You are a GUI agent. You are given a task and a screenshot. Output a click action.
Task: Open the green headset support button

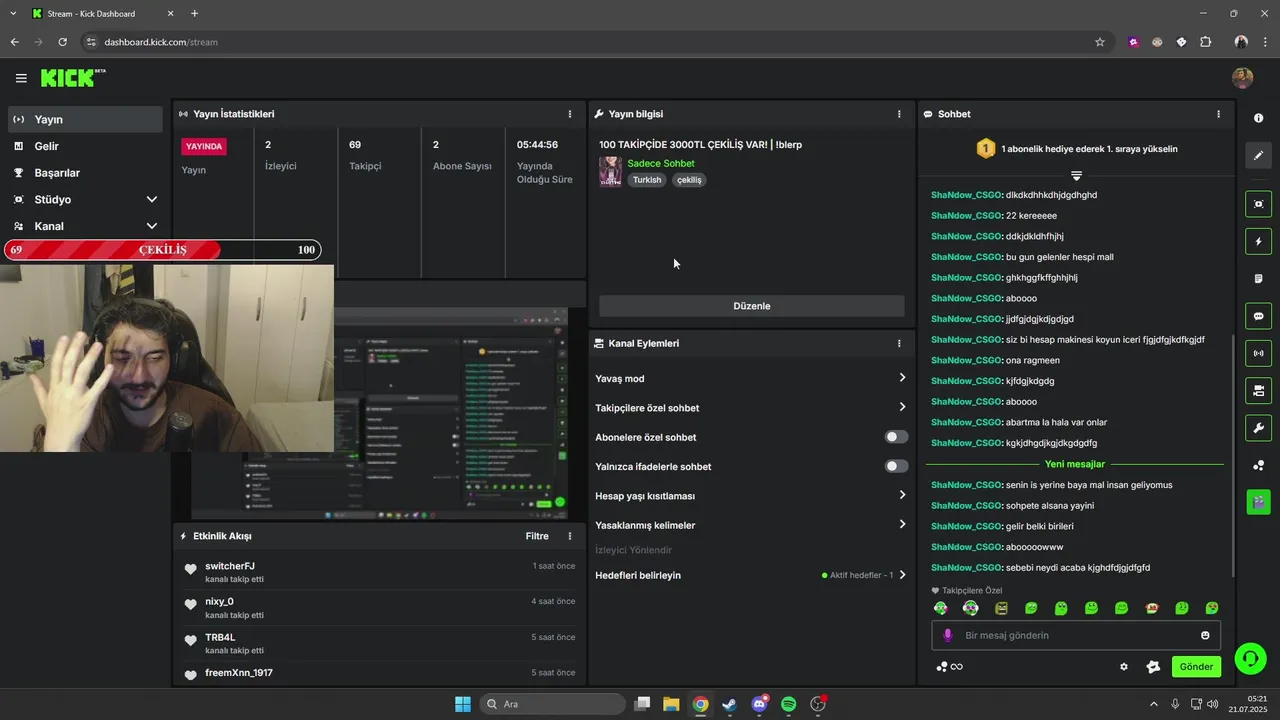click(1250, 658)
